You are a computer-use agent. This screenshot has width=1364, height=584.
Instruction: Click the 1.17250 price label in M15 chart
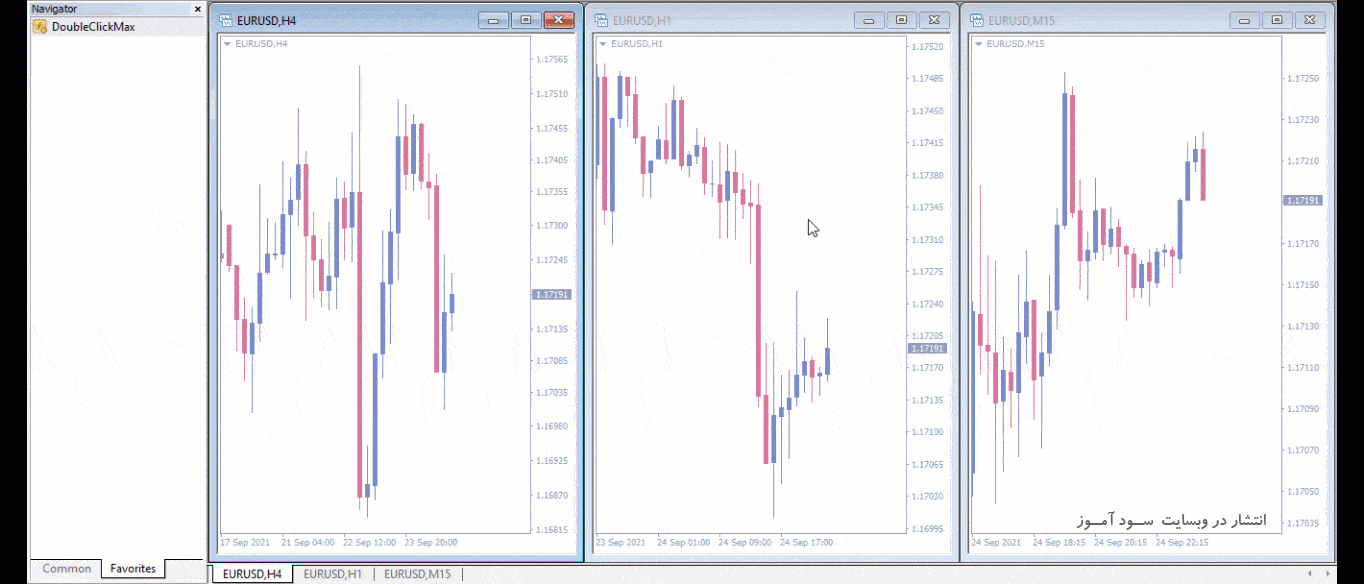click(1303, 78)
